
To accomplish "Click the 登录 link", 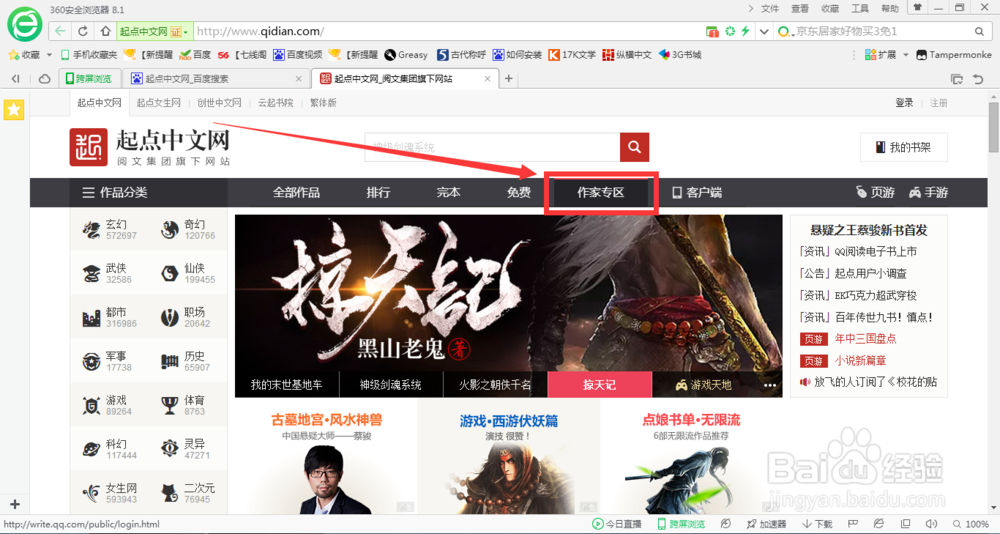I will [x=904, y=103].
